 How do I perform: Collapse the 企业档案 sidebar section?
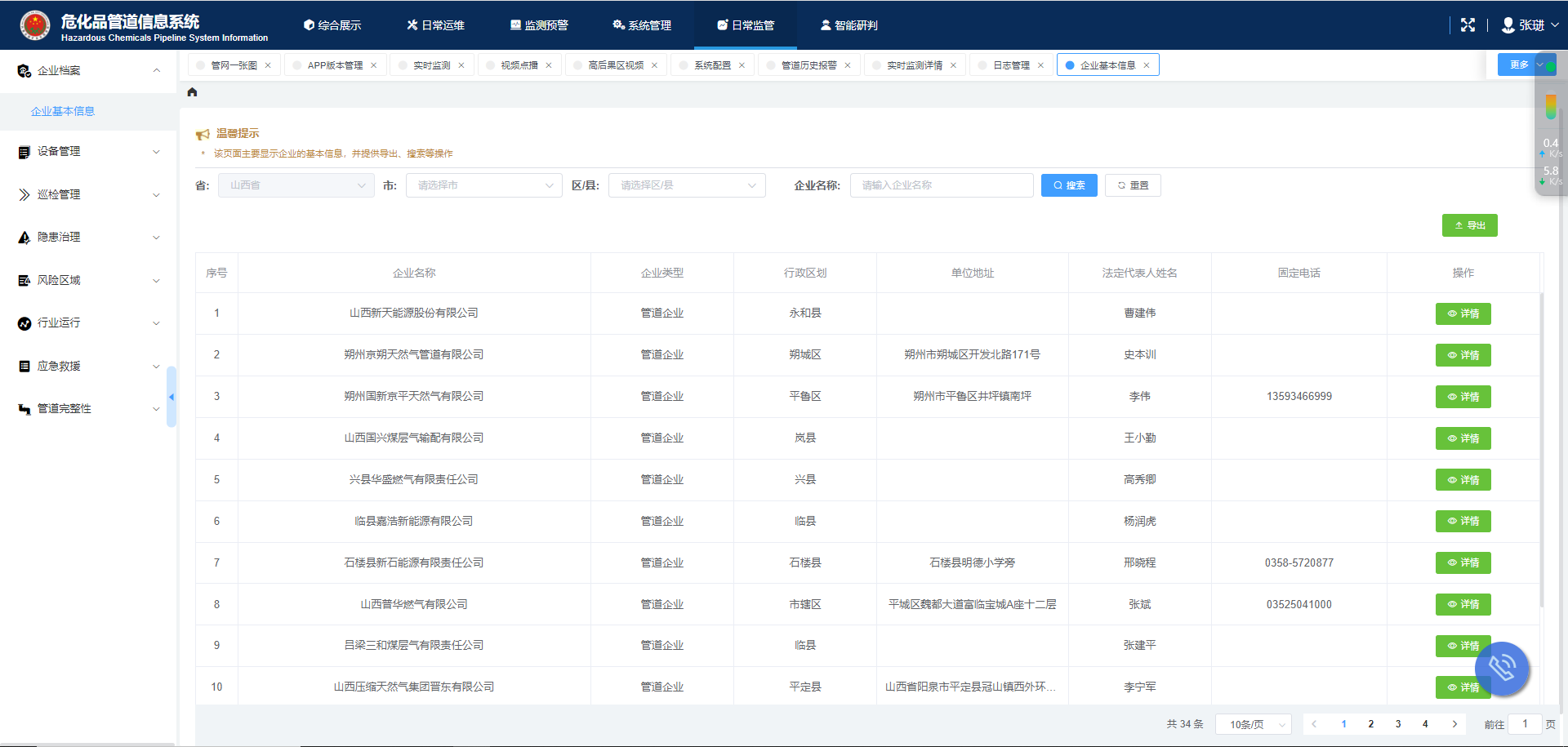88,71
